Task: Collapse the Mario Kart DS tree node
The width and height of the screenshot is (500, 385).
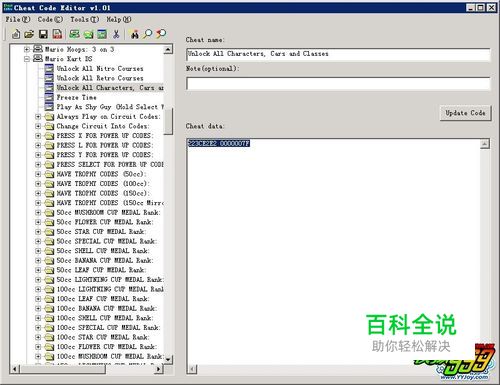Action: 27,59
